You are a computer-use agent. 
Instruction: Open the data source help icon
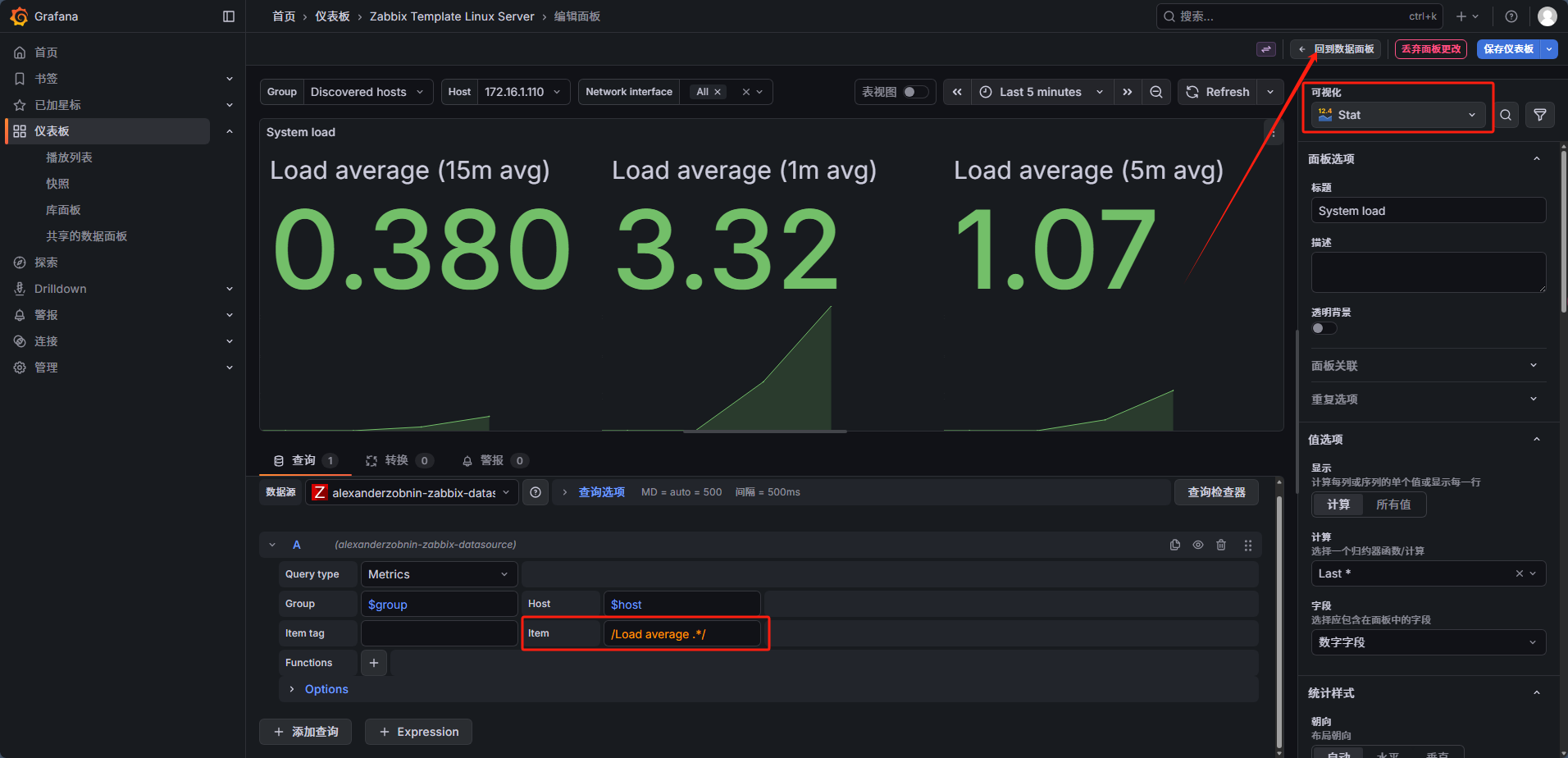click(x=536, y=492)
